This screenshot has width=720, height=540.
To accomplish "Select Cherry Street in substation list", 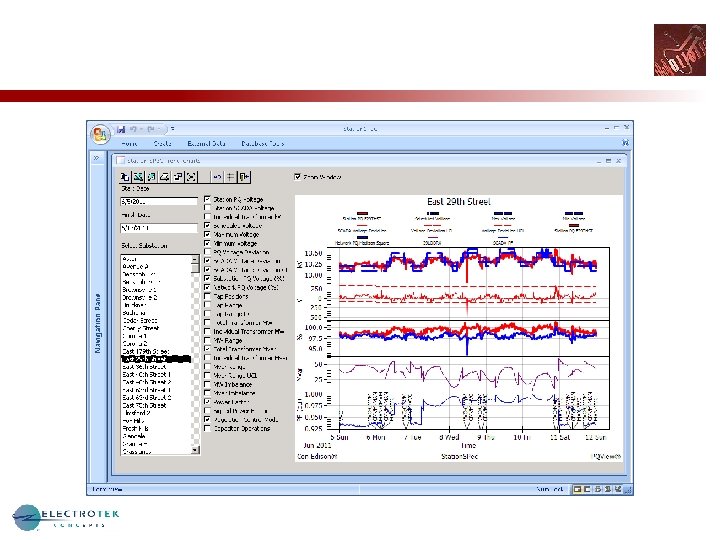I will pos(156,328).
